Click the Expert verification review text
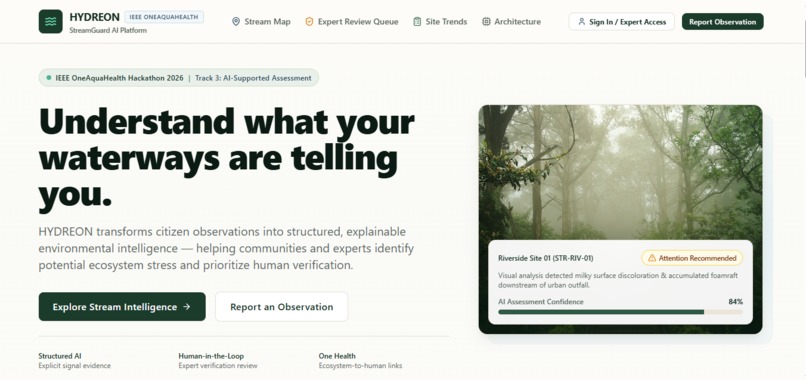806x380 pixels. pos(218,366)
